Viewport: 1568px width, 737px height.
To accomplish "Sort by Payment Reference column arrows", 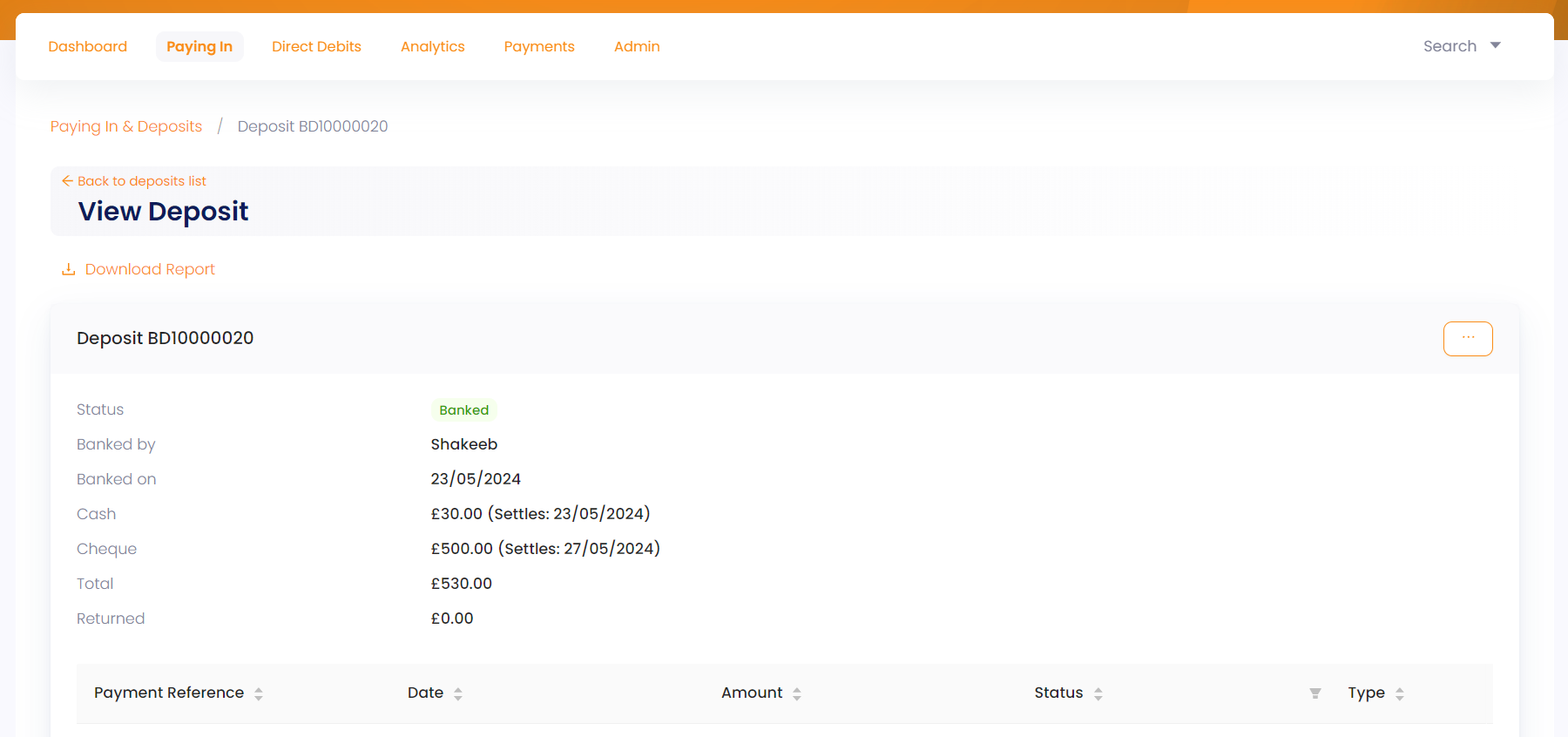I will 259,693.
